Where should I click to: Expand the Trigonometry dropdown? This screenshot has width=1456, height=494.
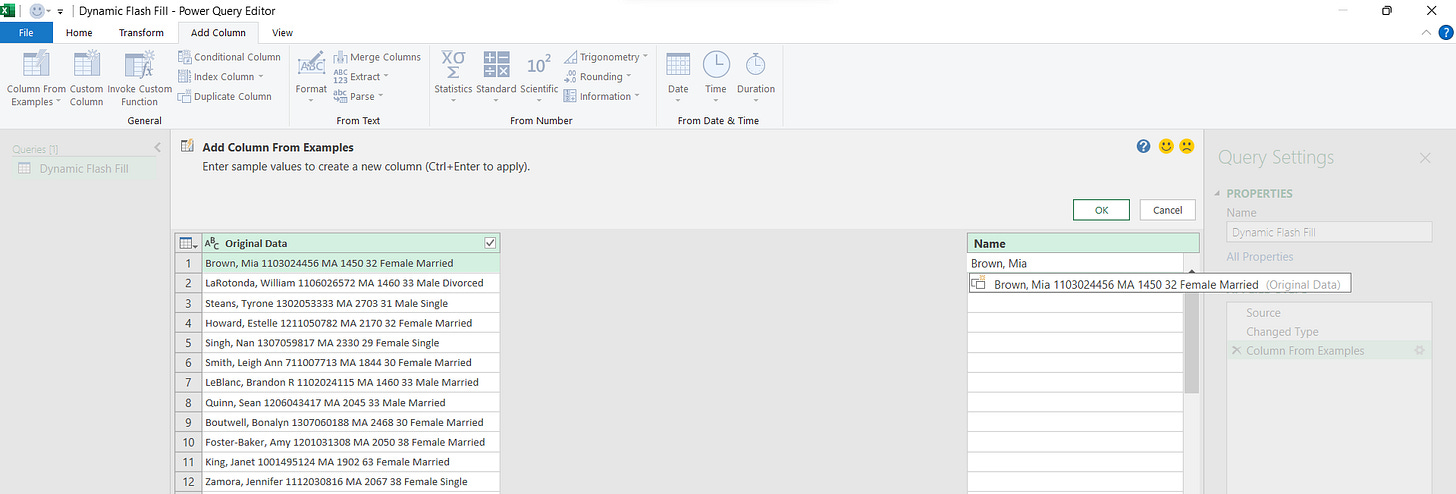pyautogui.click(x=645, y=57)
